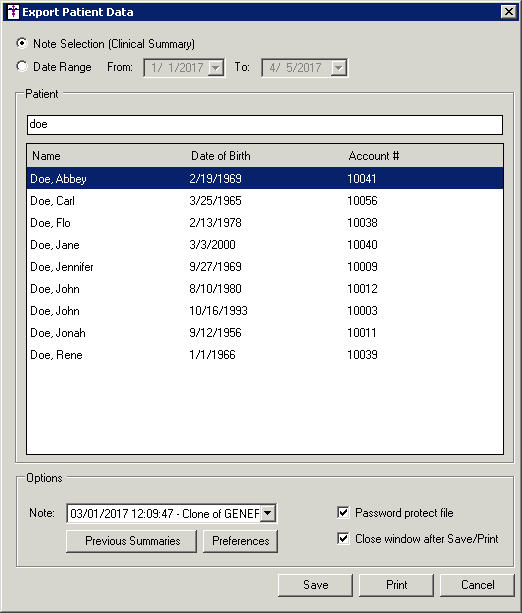Open the Preferences button
Image resolution: width=522 pixels, height=613 pixels.
[240, 541]
